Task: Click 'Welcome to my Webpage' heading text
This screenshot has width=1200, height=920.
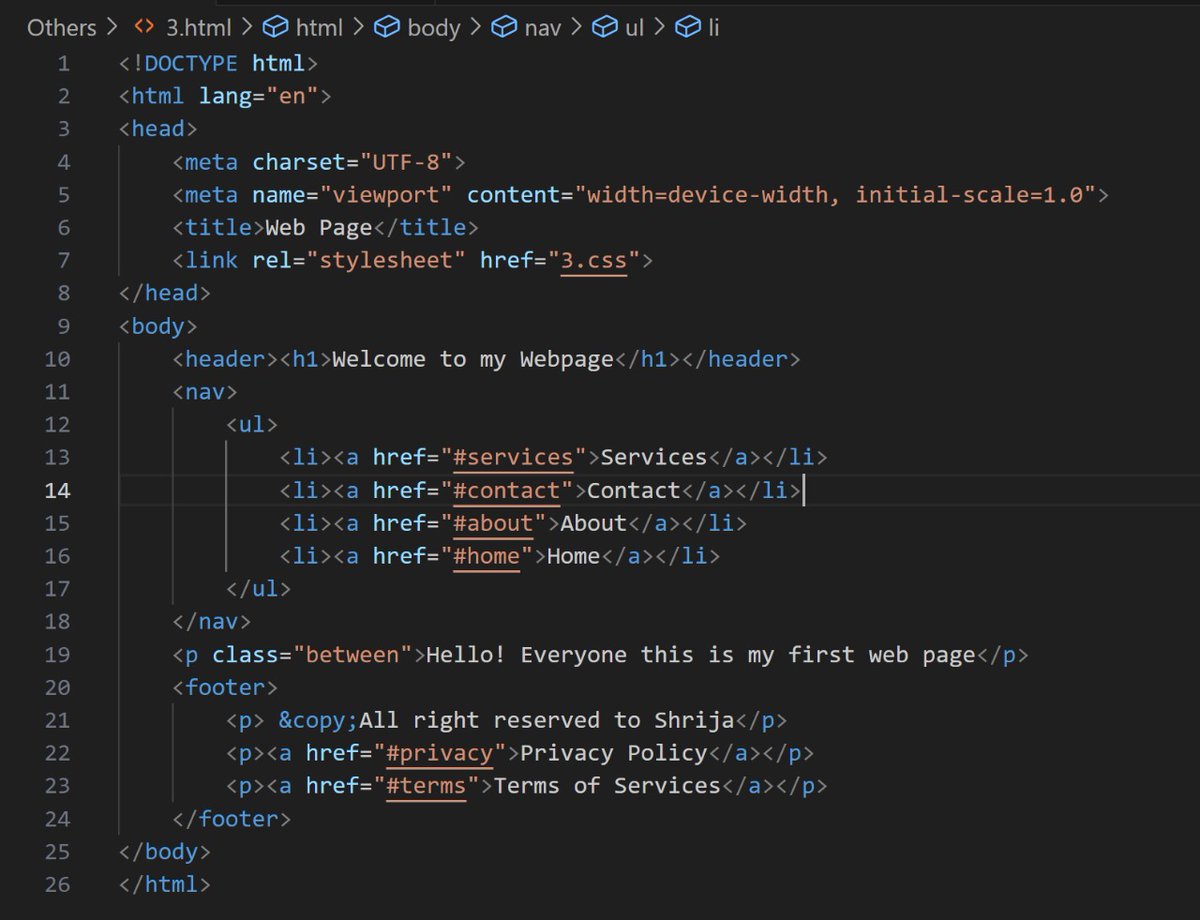Action: click(x=473, y=359)
